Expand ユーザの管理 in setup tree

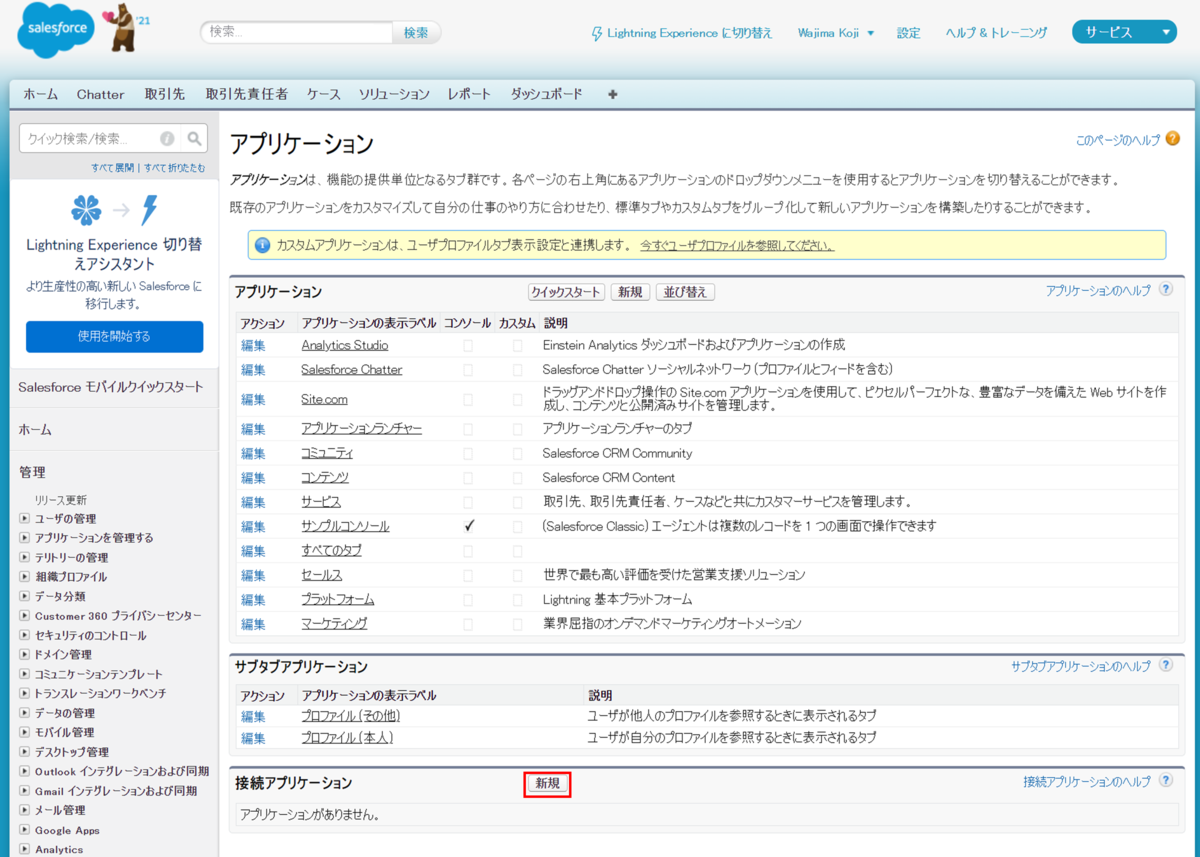coord(25,518)
